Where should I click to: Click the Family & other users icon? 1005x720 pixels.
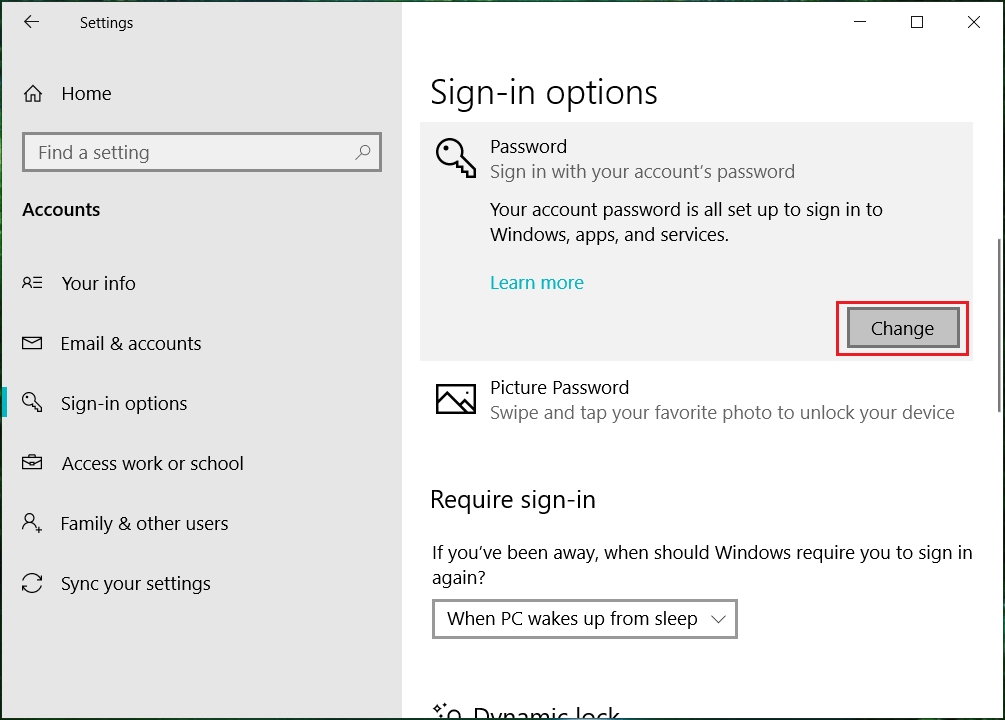[32, 523]
